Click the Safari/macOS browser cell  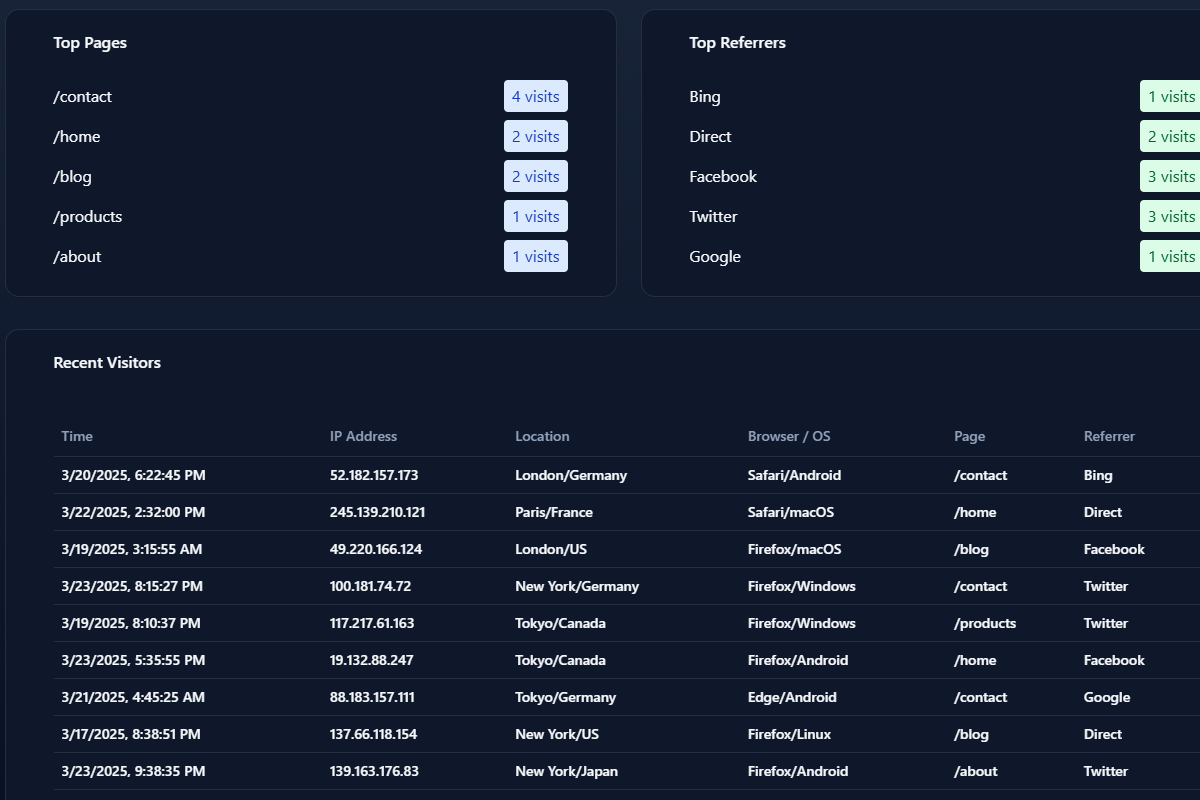click(x=791, y=512)
